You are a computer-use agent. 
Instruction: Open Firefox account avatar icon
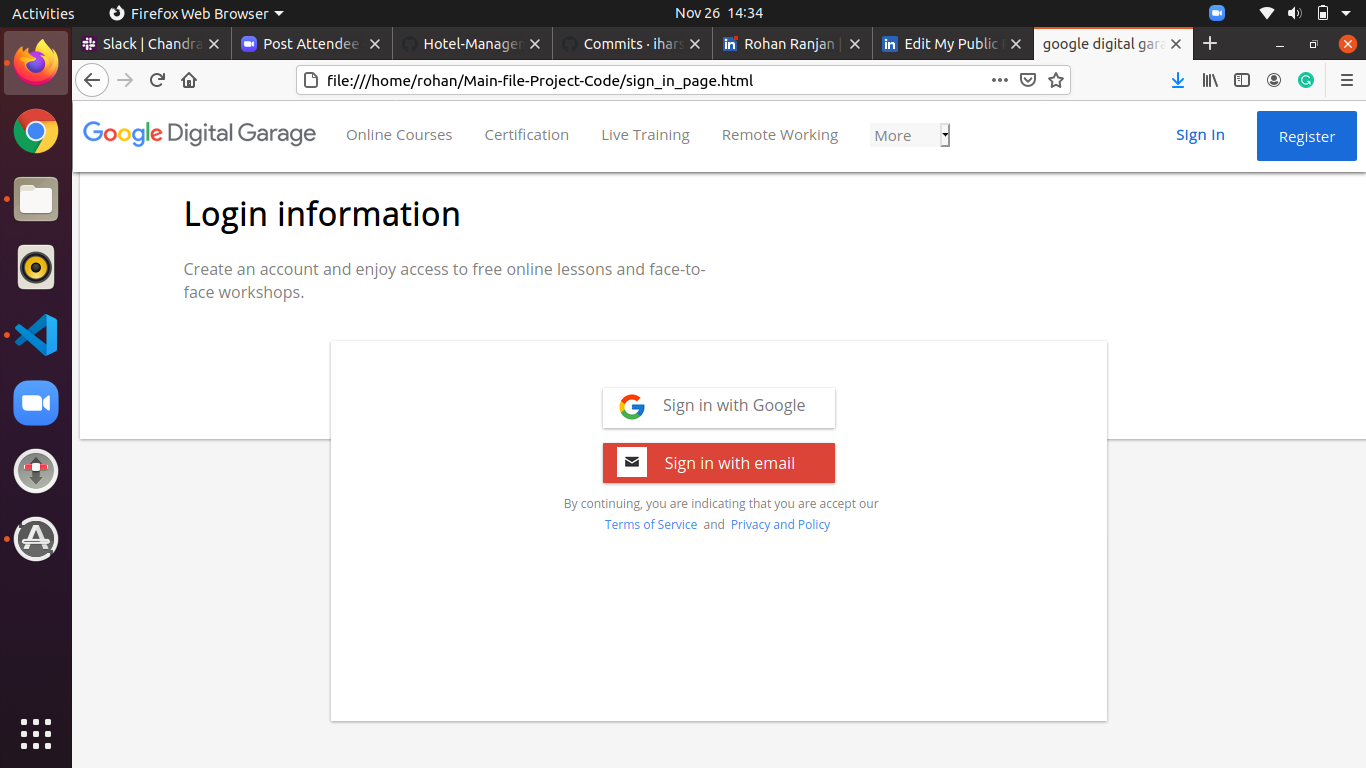1274,80
